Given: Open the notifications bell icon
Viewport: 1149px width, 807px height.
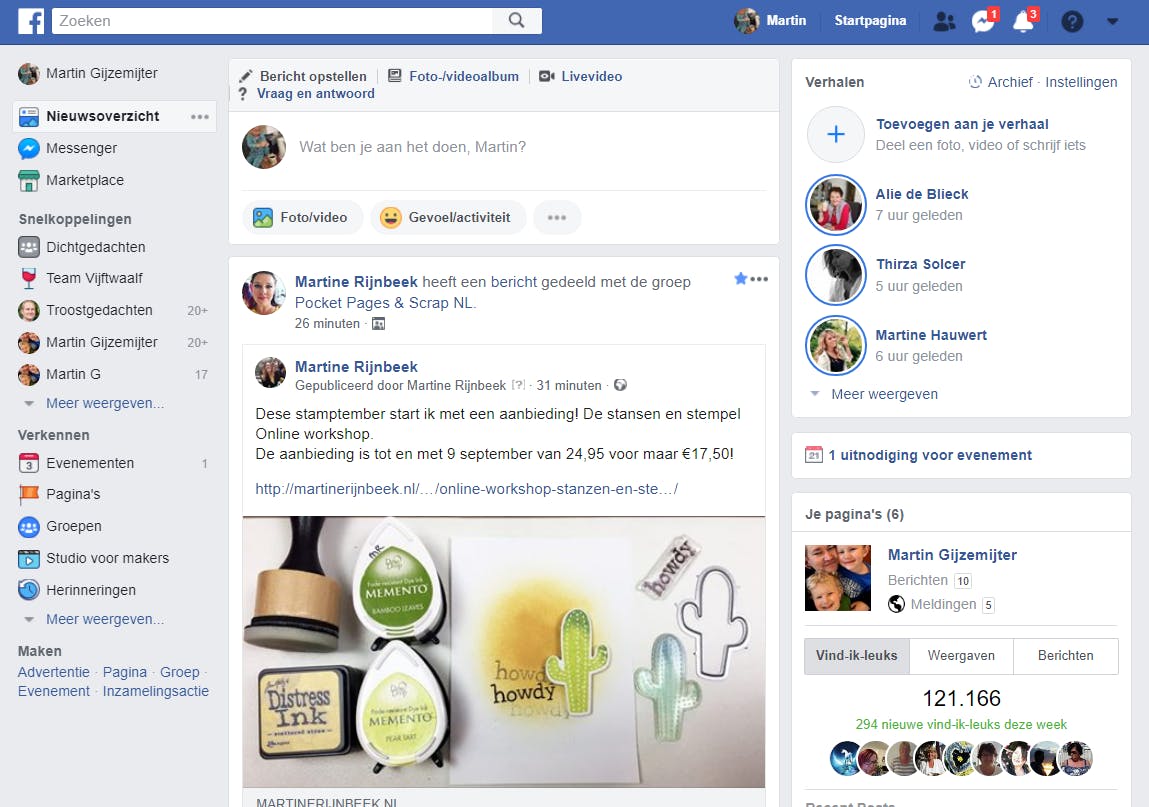Looking at the screenshot, I should point(1024,21).
